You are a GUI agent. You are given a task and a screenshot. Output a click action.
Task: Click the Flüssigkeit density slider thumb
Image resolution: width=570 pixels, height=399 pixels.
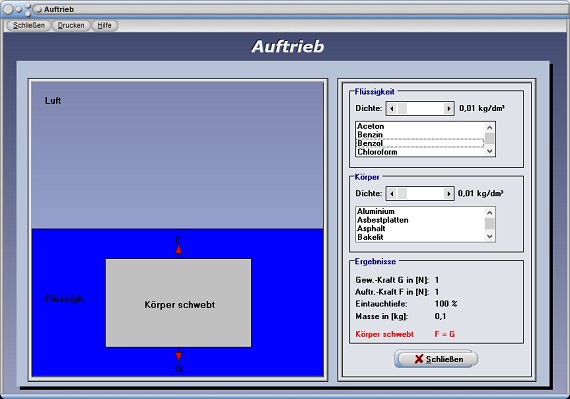pos(402,108)
